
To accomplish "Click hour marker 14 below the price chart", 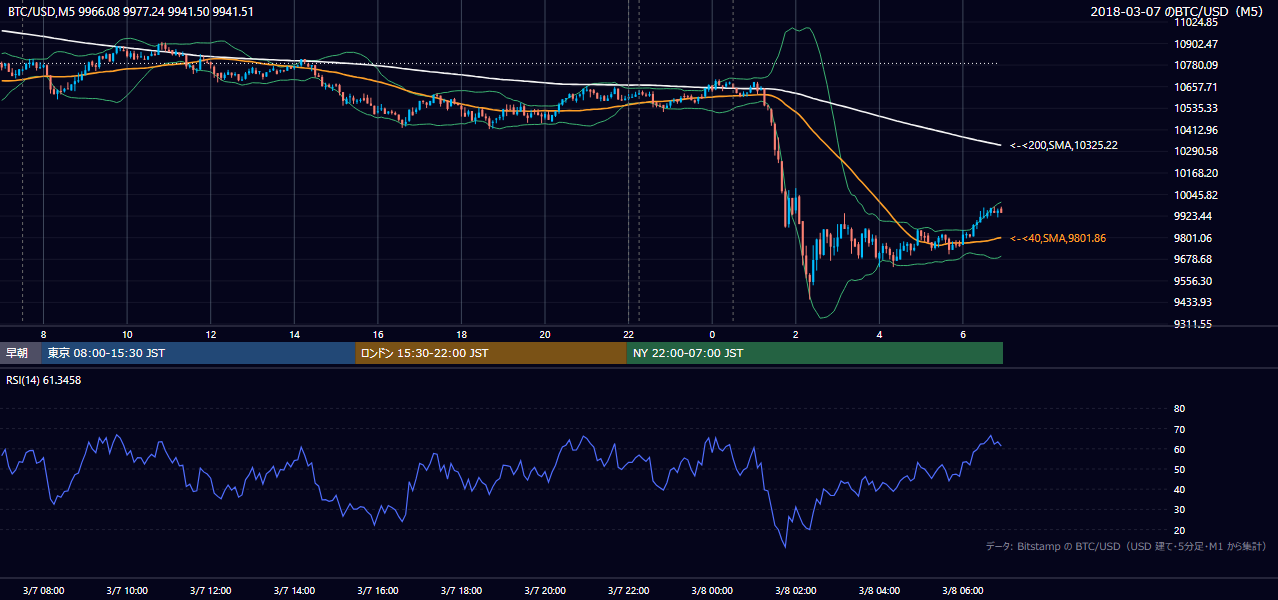I will (x=294, y=334).
